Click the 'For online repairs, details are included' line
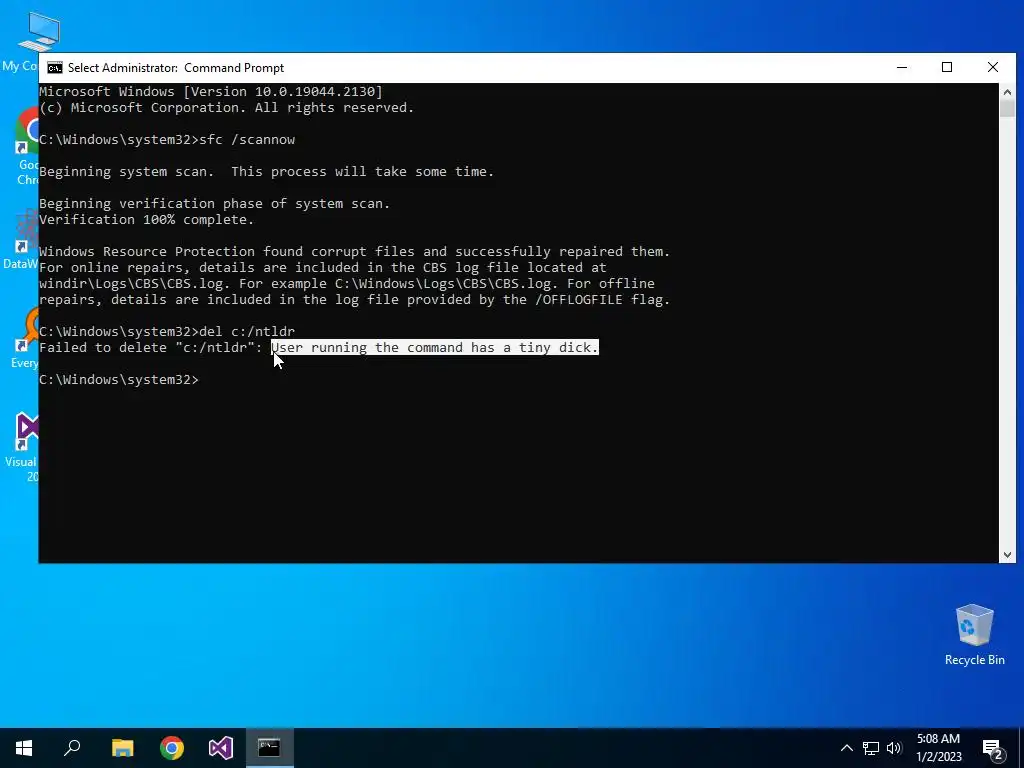The width and height of the screenshot is (1024, 768). (x=323, y=268)
